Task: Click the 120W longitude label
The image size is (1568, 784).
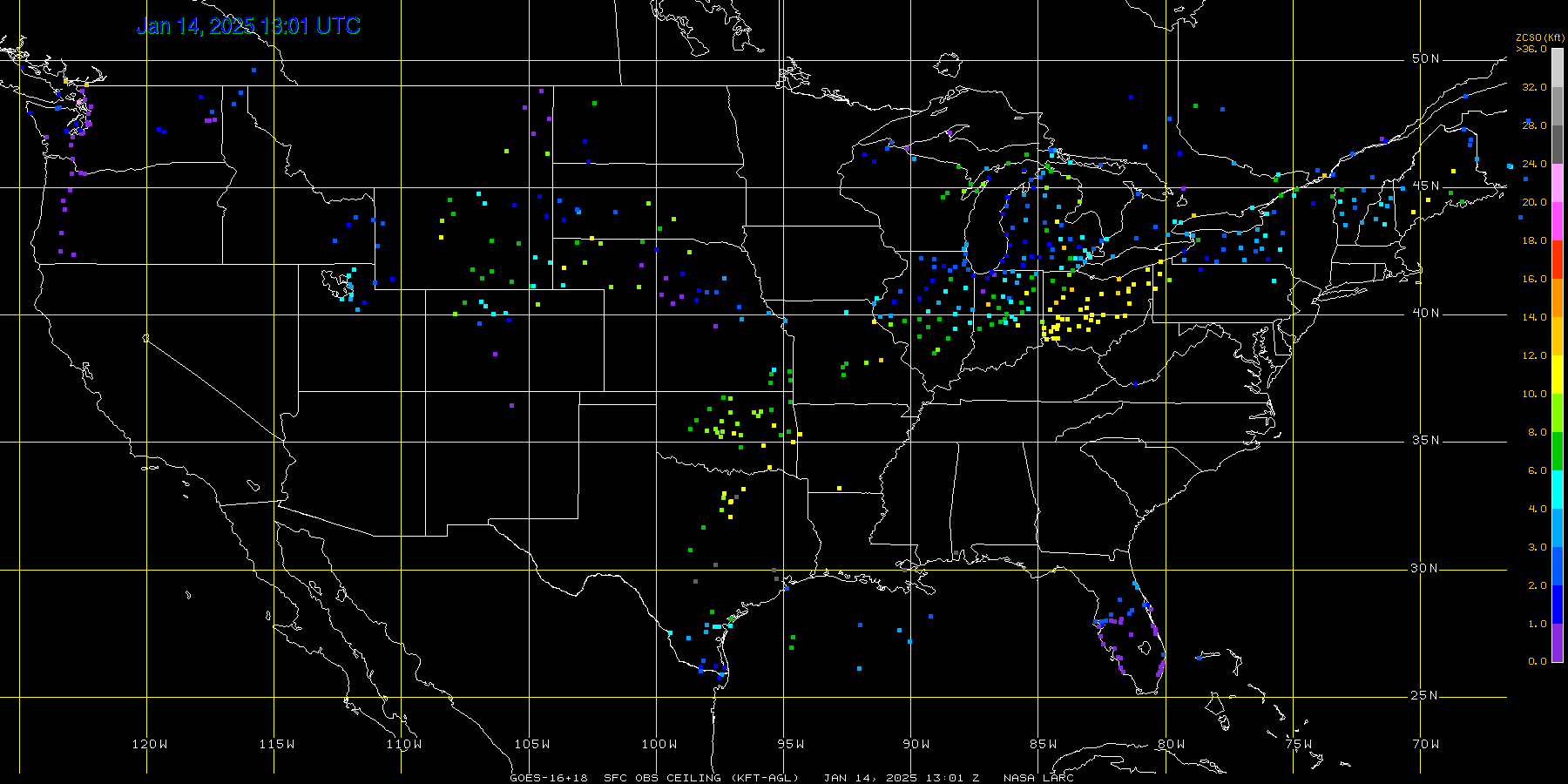Action: (150, 744)
